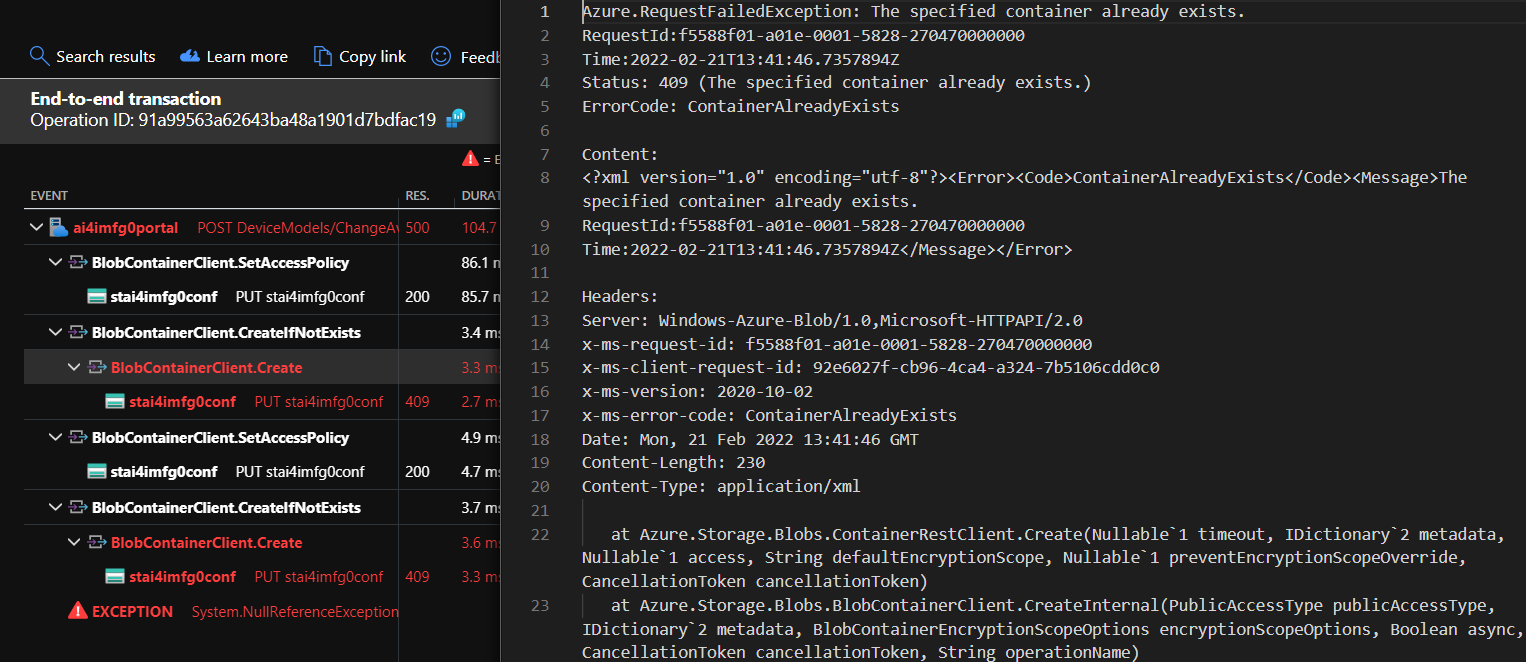This screenshot has height=662, width=1526.
Task: Click the Content: line in the viewer
Action: point(620,154)
